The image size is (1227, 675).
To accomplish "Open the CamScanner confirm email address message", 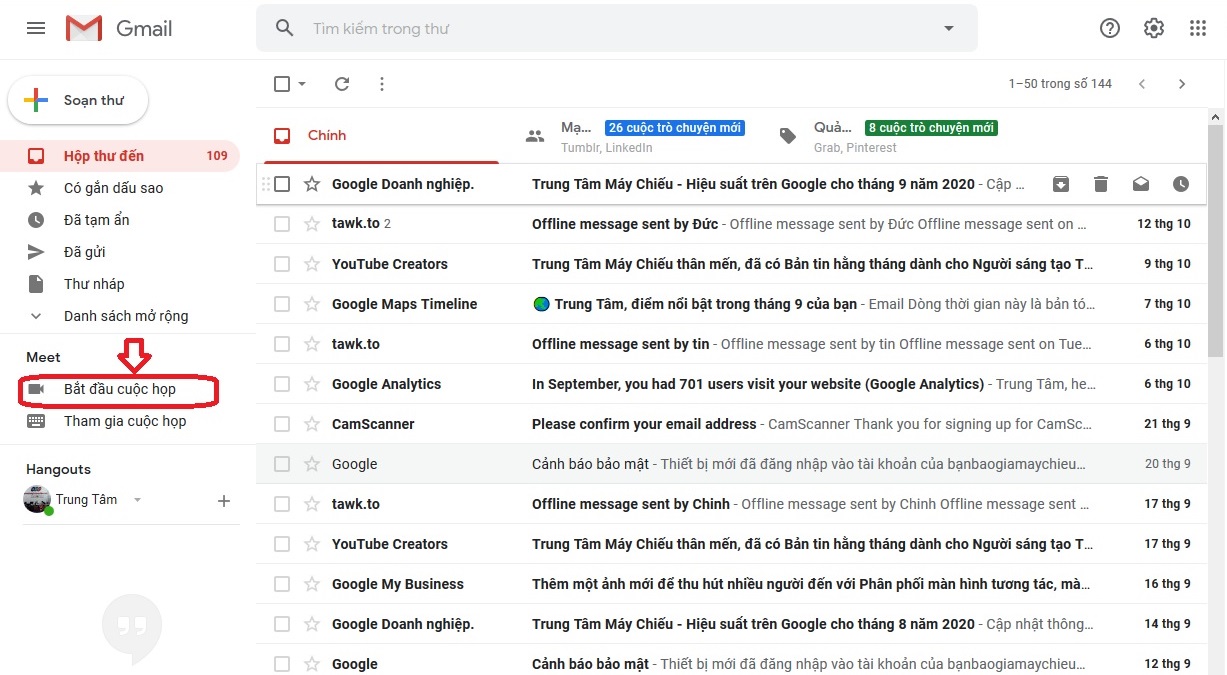I will (732, 424).
